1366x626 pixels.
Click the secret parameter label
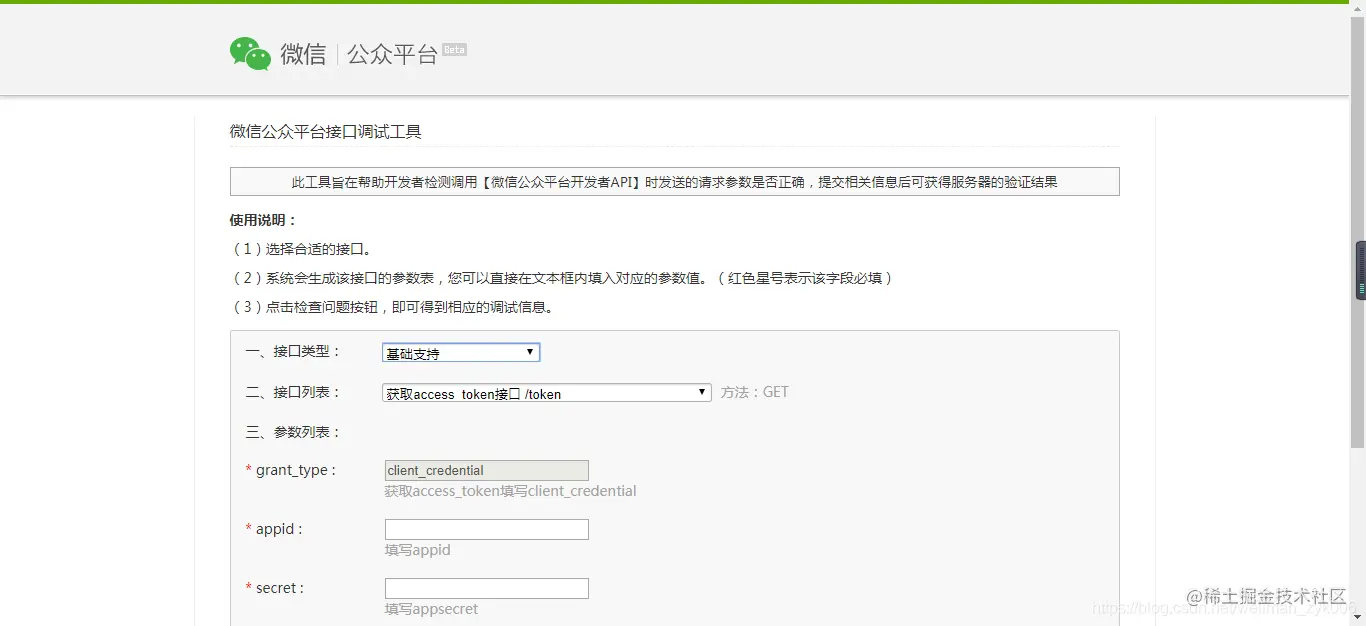[x=275, y=588]
